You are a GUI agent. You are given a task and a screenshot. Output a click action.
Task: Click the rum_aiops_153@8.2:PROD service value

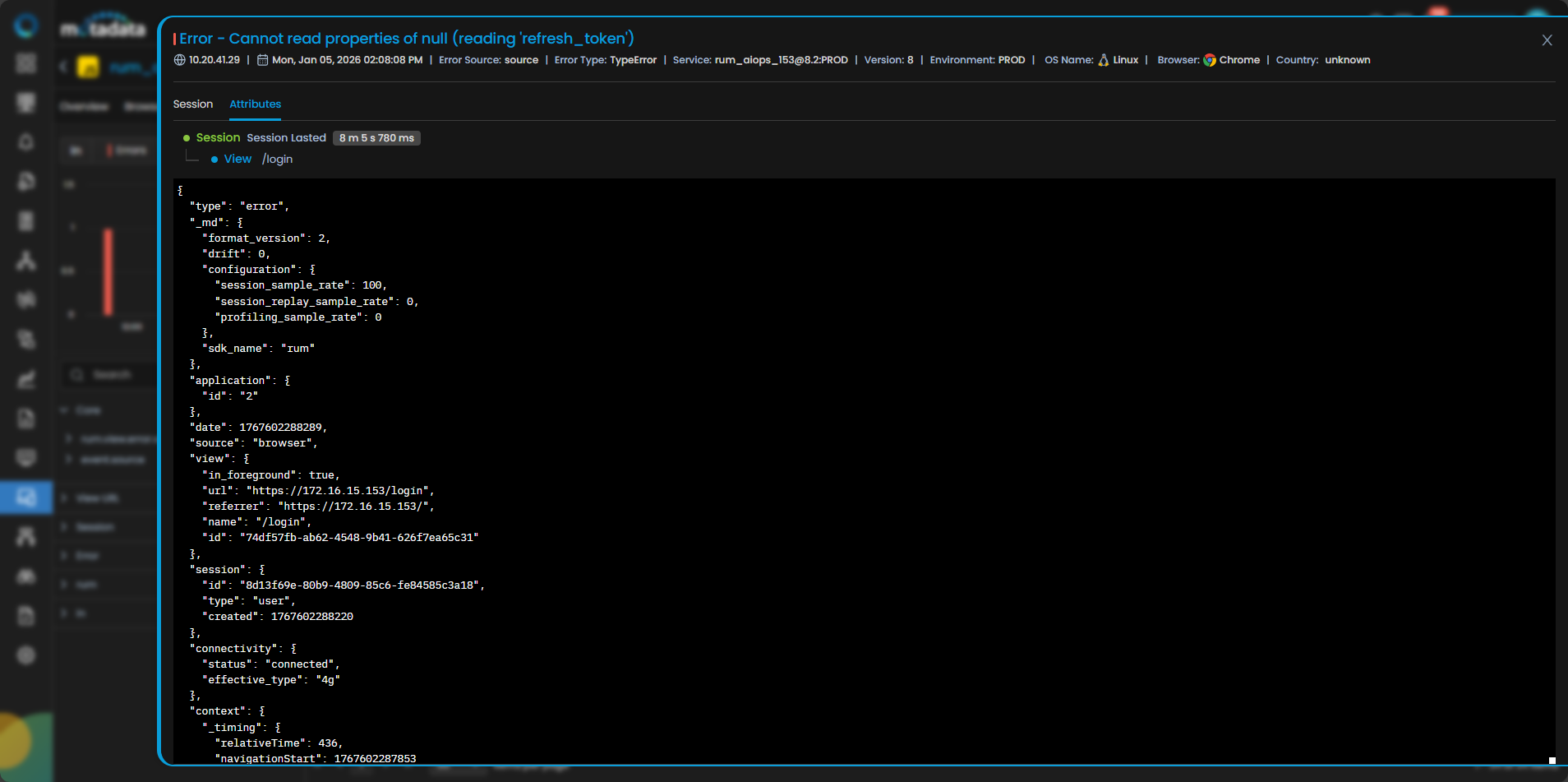[x=781, y=60]
